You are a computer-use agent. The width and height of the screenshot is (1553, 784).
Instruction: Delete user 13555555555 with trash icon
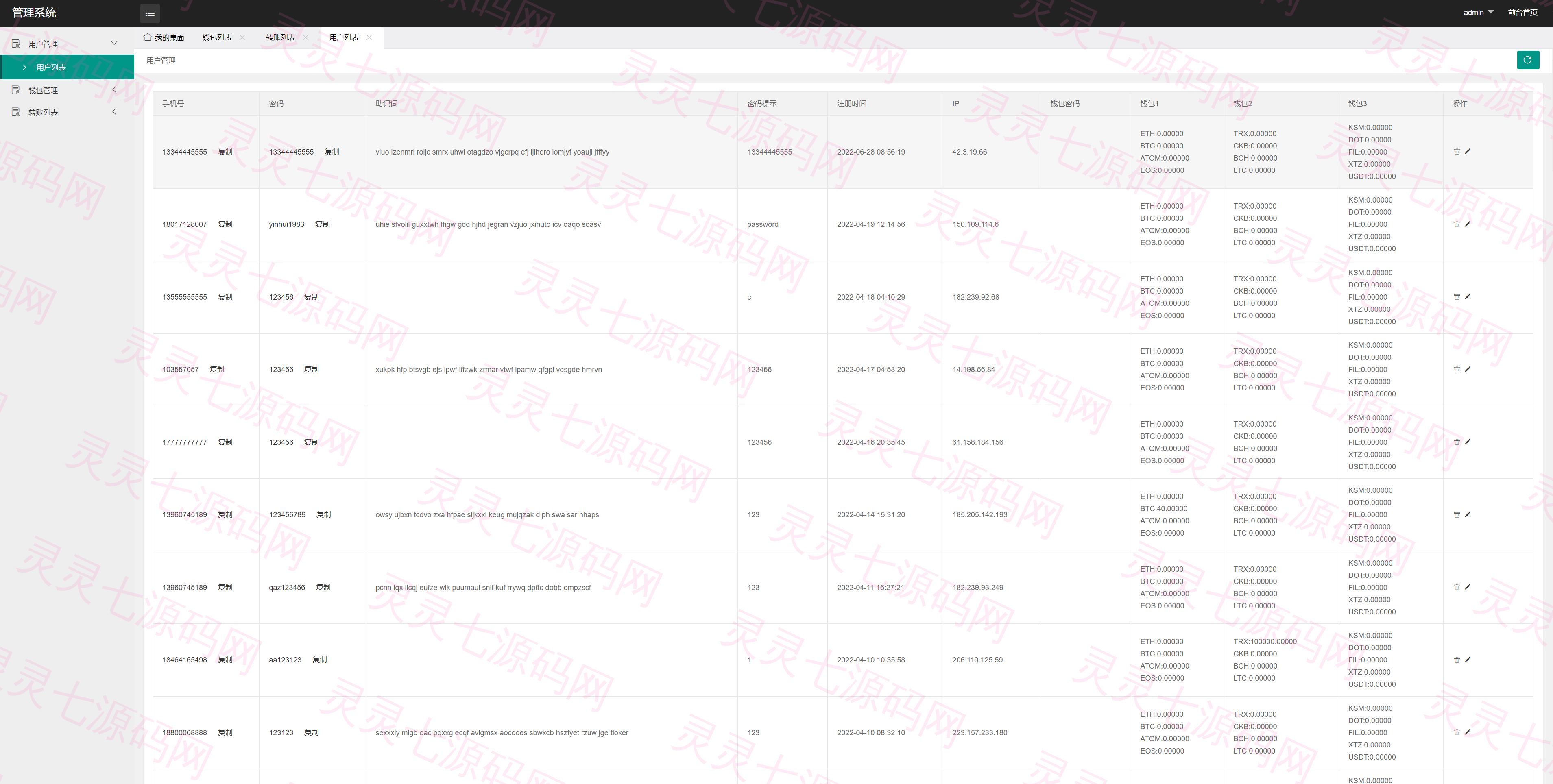point(1457,296)
